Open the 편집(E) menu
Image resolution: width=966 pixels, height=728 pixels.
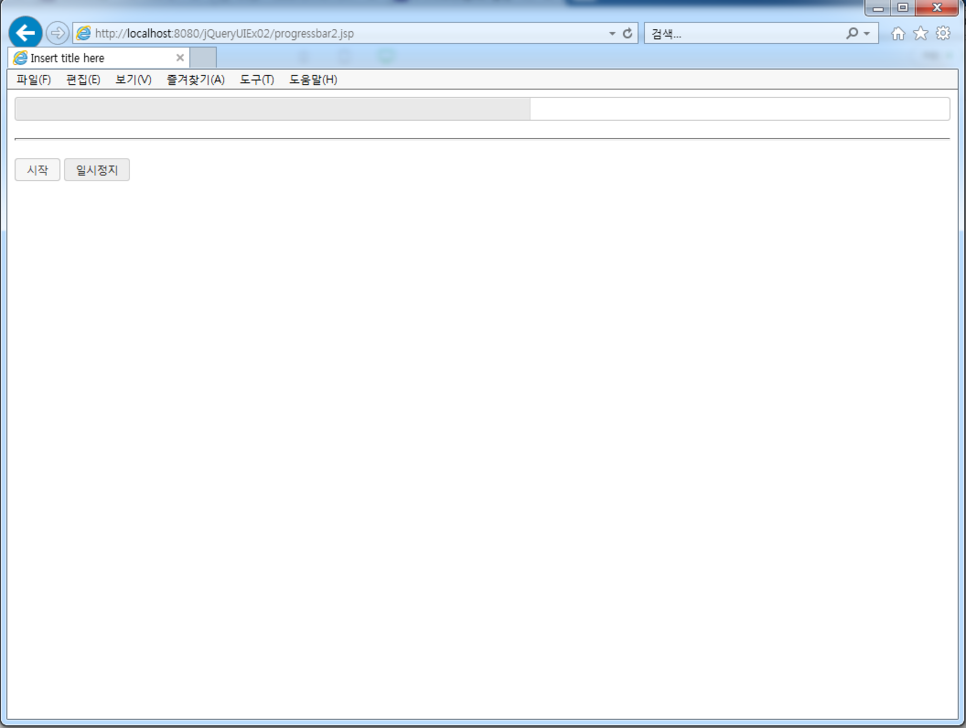83,79
